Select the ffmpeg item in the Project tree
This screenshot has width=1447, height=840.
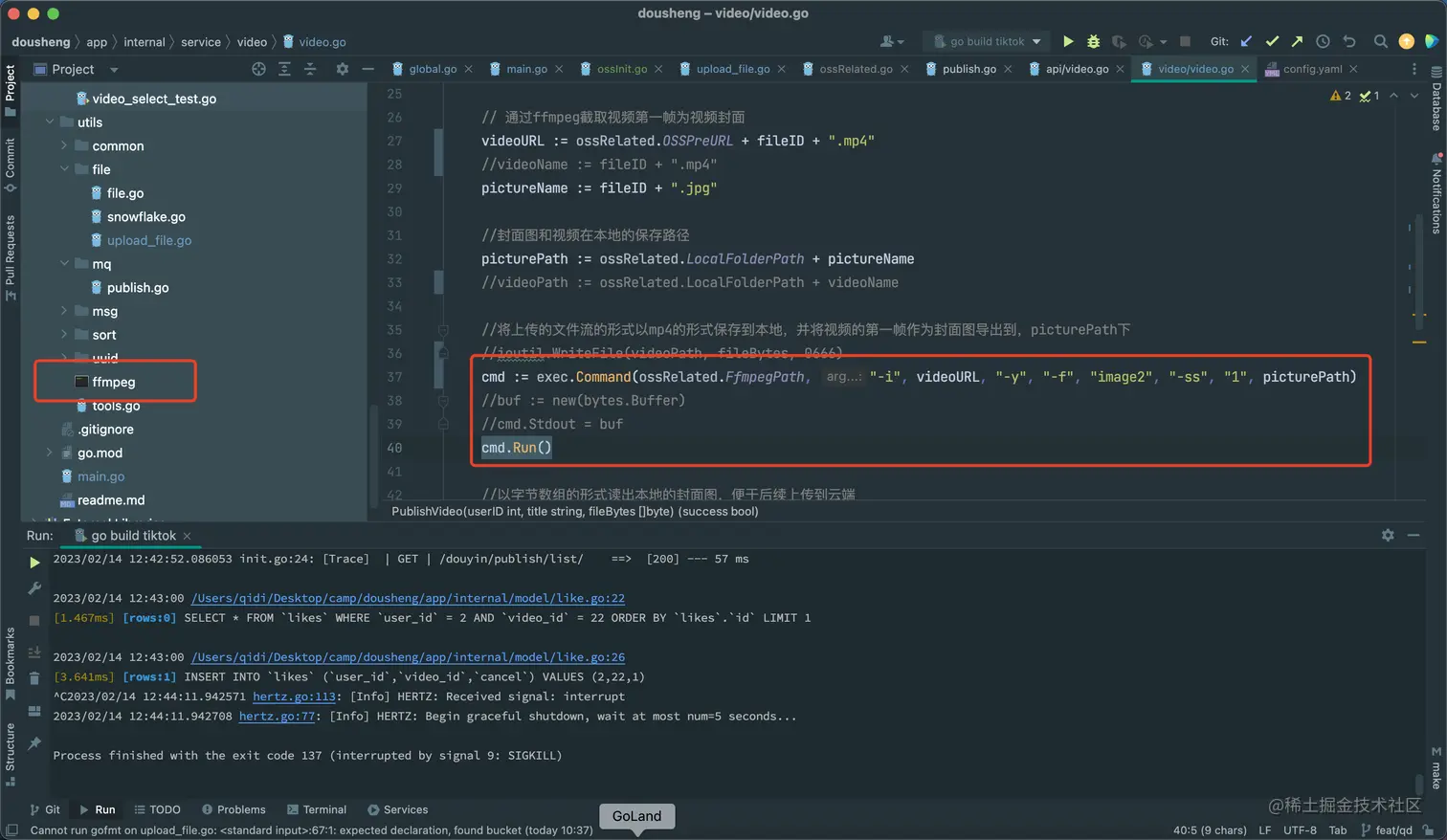[113, 382]
